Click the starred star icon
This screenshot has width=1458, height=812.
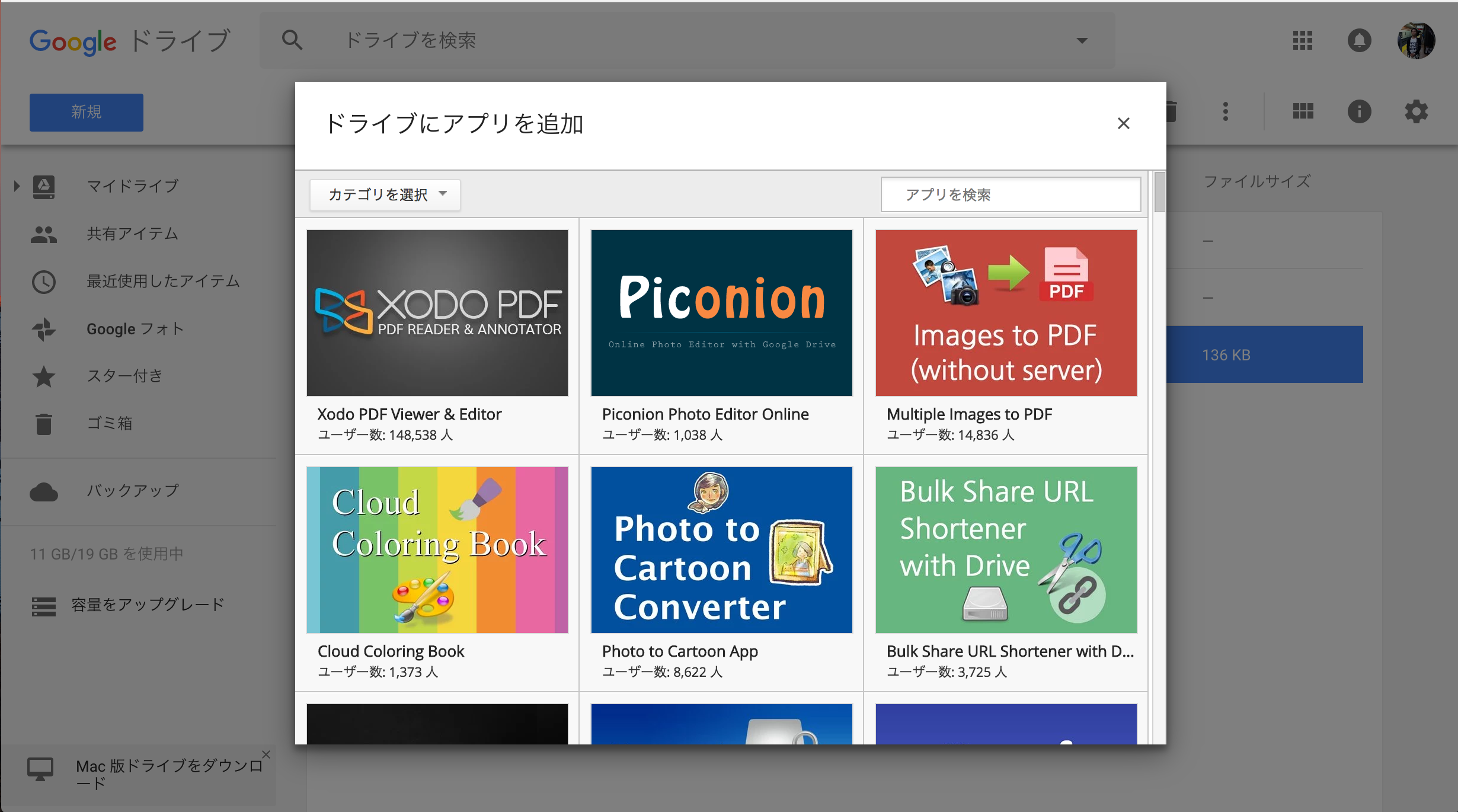tap(44, 376)
